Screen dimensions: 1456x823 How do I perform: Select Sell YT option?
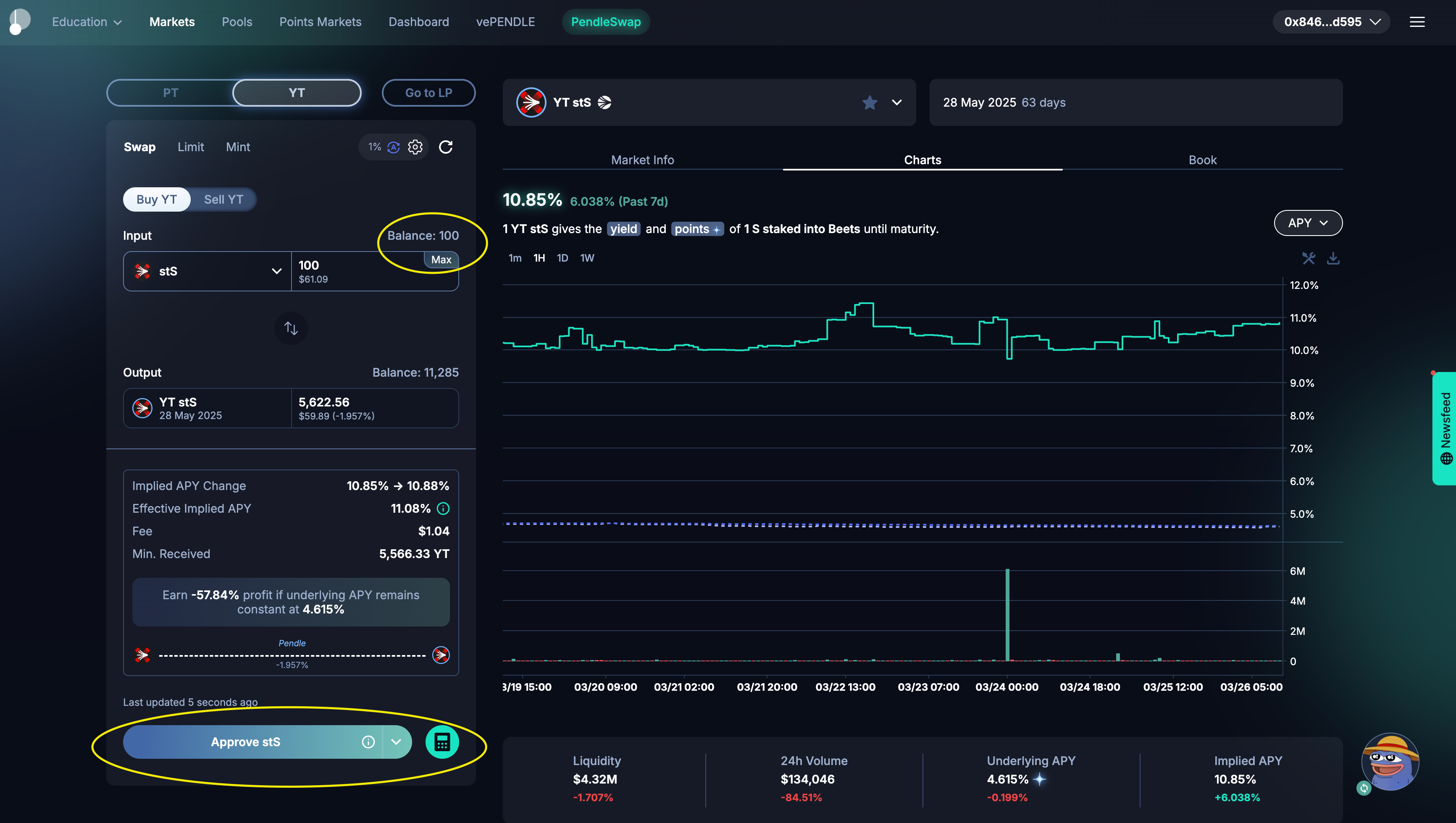coord(223,199)
